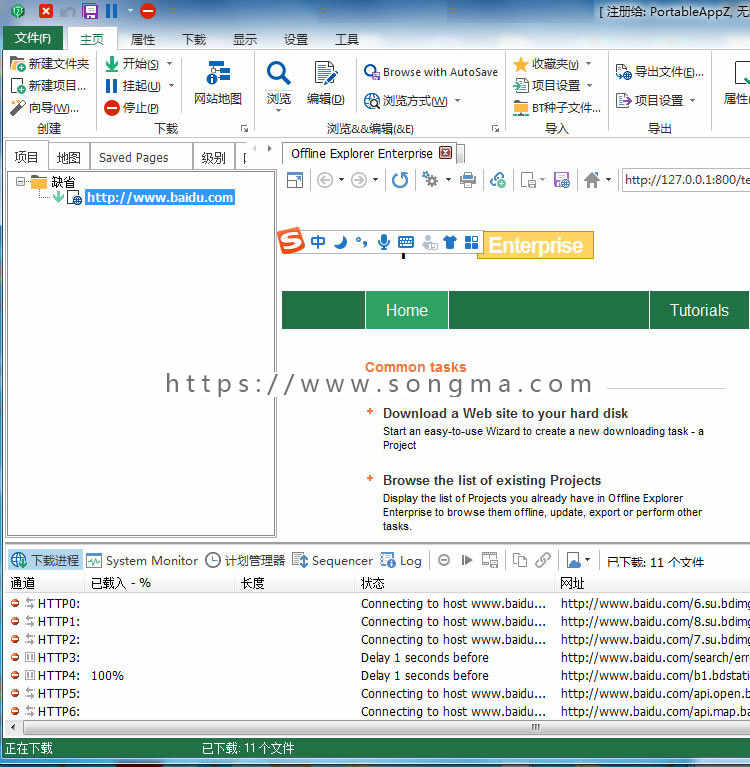
Task: Click the copy icon in download toolbar
Action: click(x=520, y=560)
